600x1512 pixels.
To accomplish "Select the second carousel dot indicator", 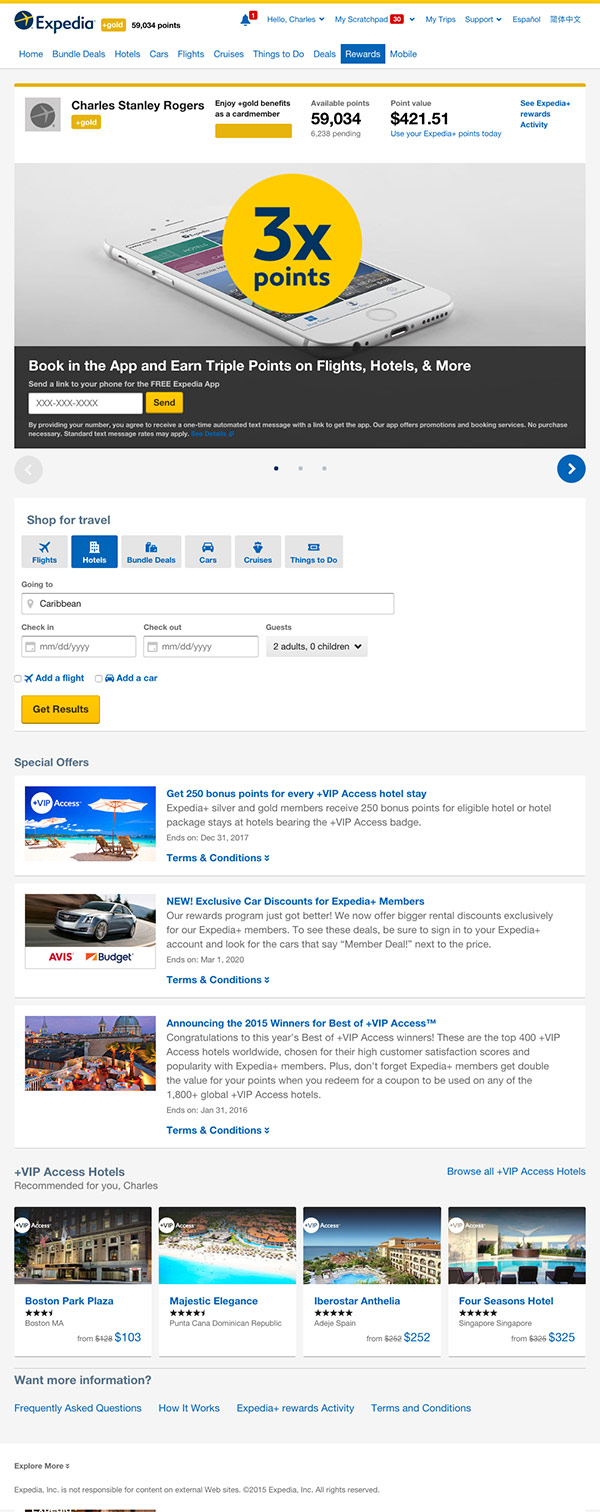I will [300, 468].
